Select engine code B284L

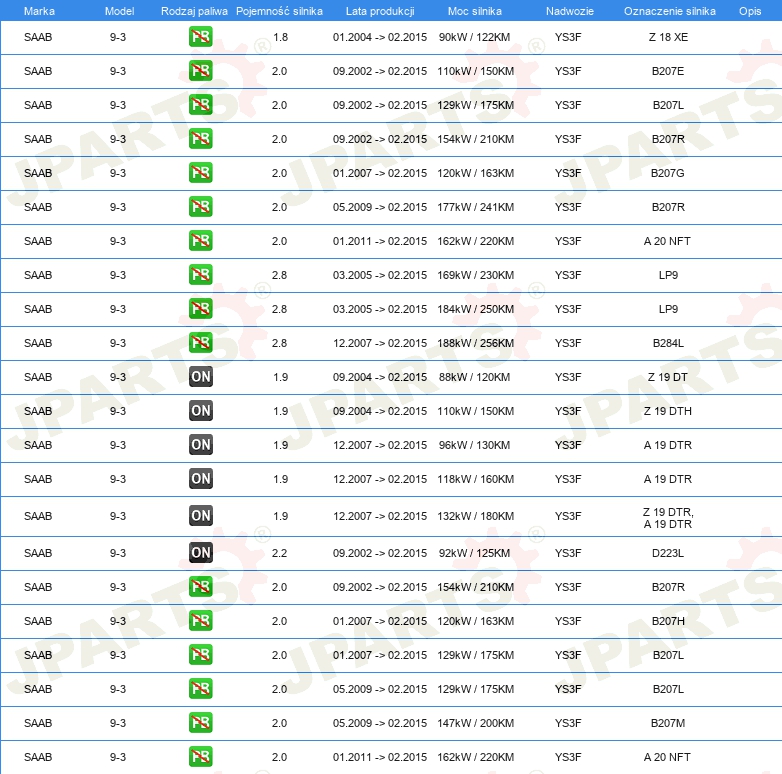pyautogui.click(x=668, y=343)
